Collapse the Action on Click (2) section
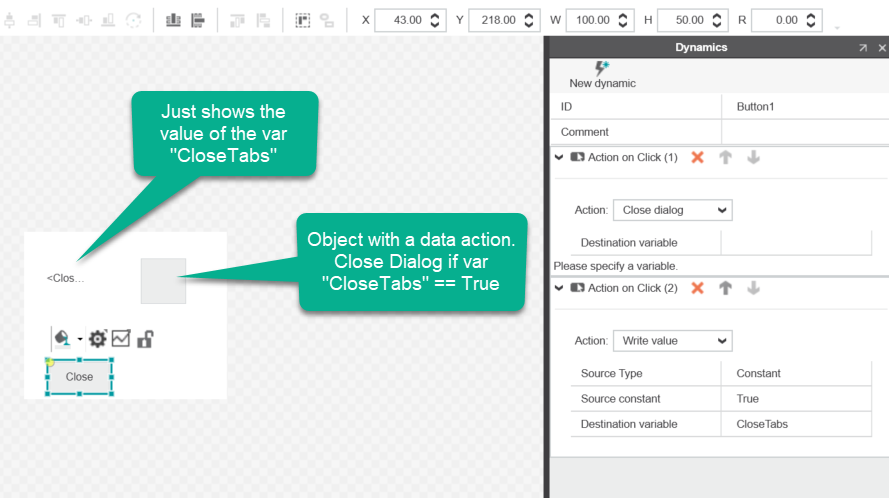 coord(559,288)
